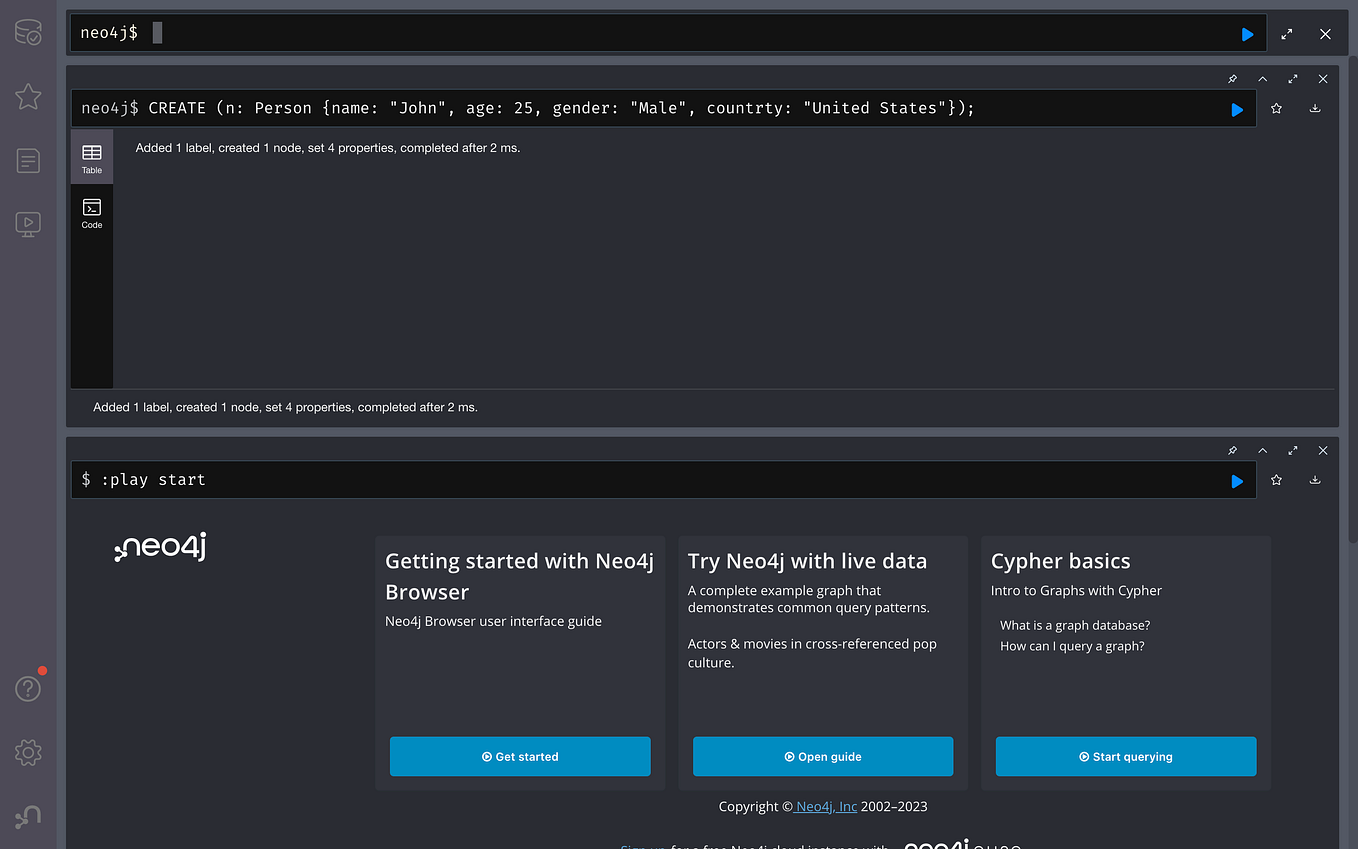Switch to the Code view tab
1358x849 pixels.
[x=91, y=210]
